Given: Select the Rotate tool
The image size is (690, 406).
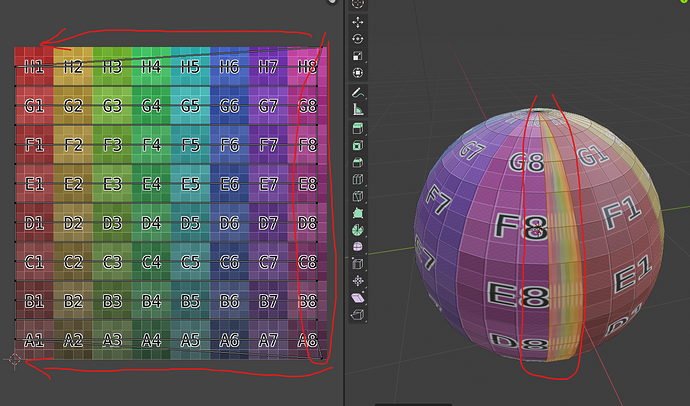Looking at the screenshot, I should [x=358, y=39].
